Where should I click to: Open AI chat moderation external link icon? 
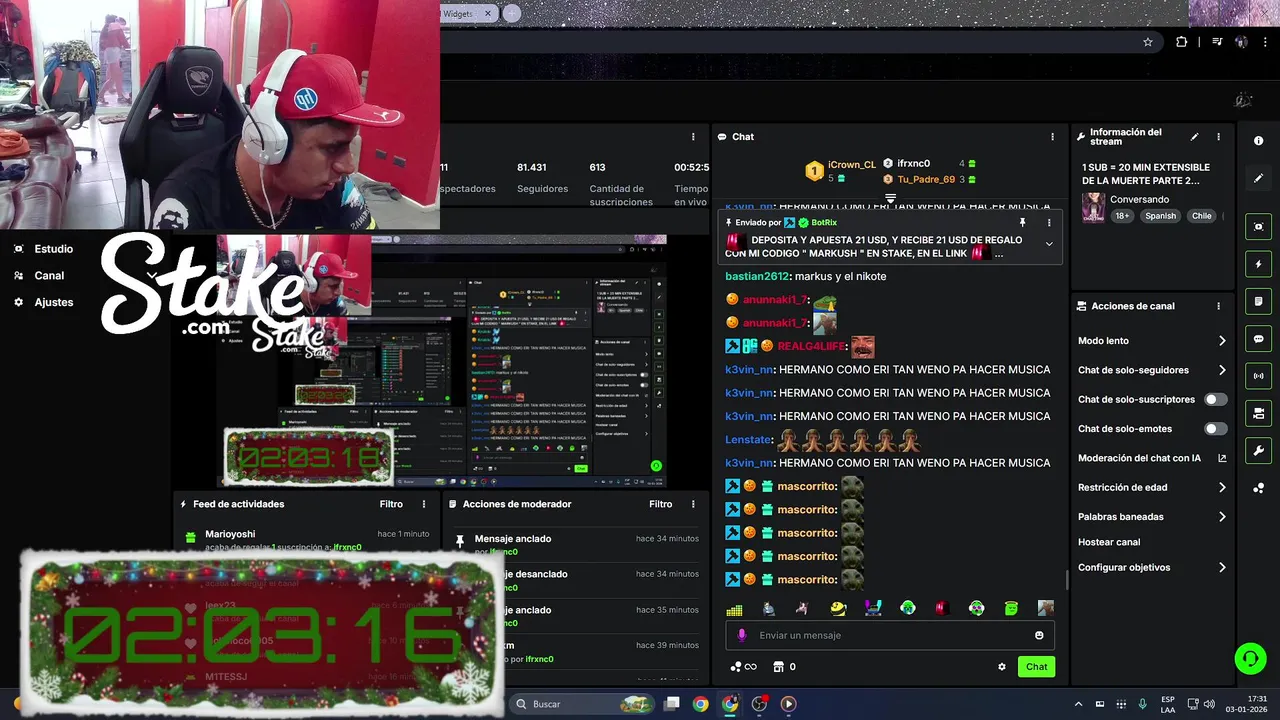click(1222, 458)
